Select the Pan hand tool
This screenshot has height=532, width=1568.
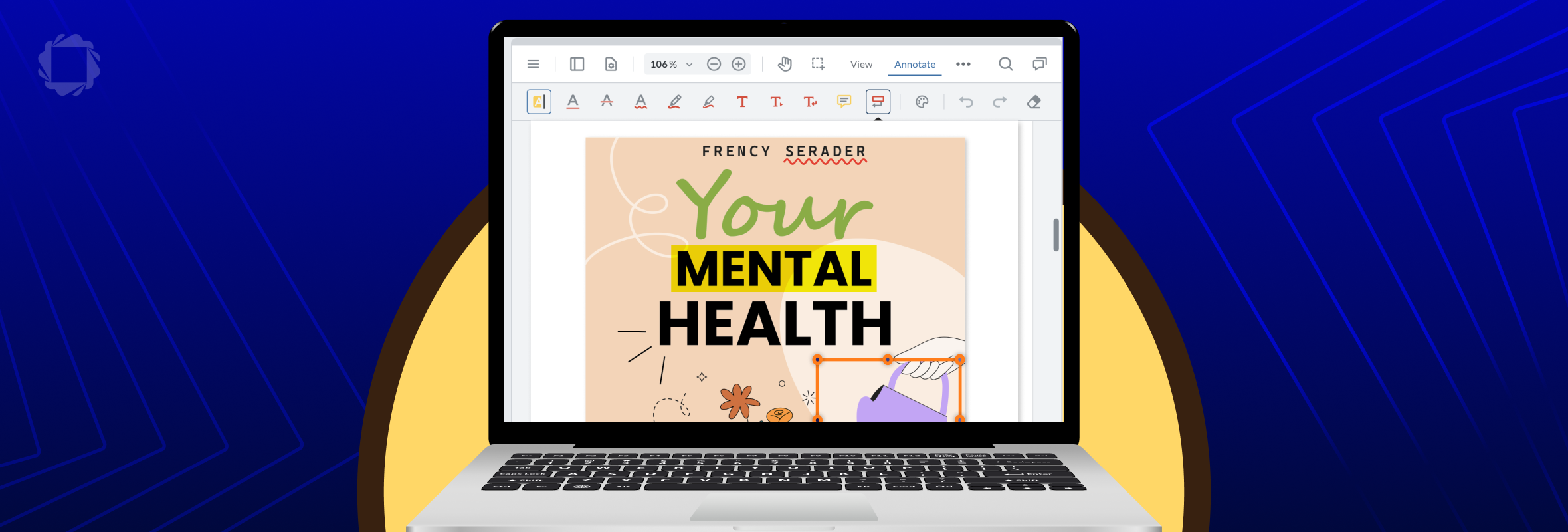tap(785, 64)
